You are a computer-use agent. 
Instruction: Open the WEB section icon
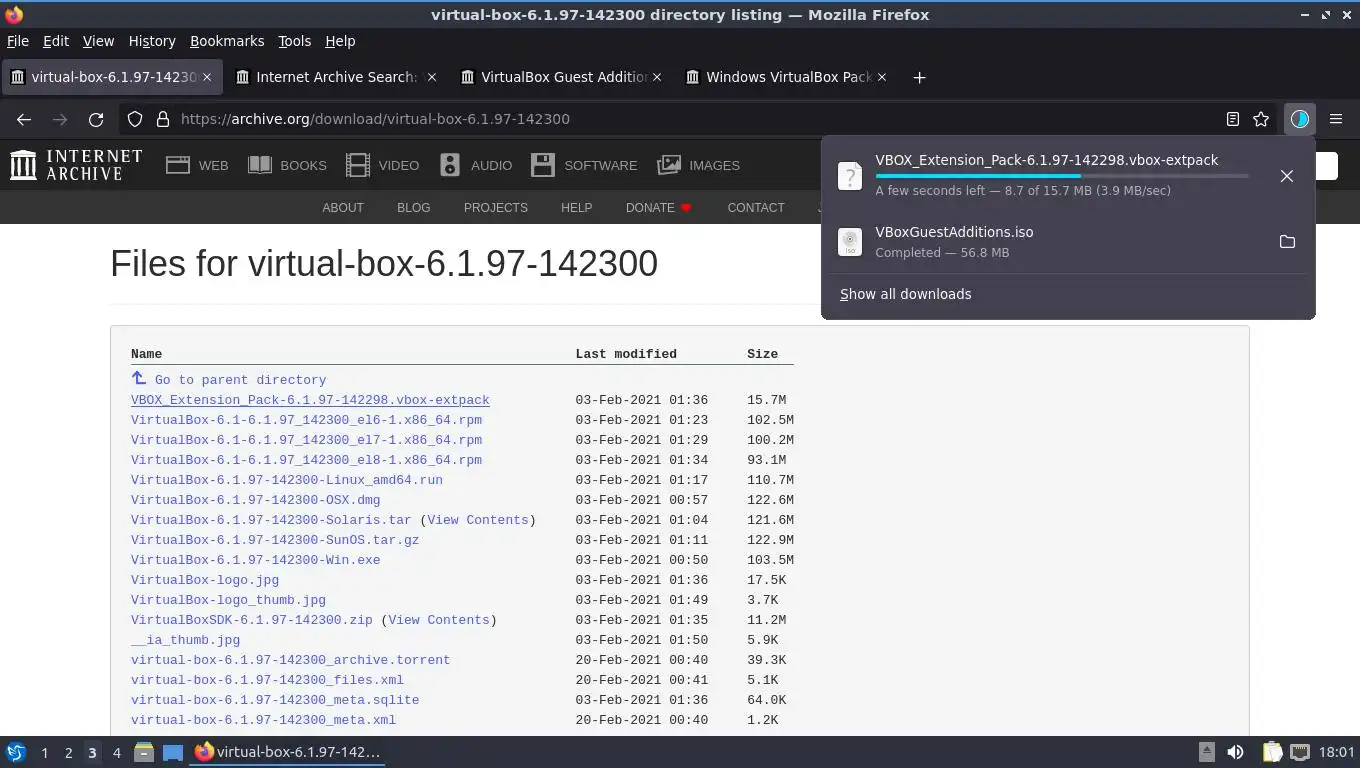[x=178, y=165]
